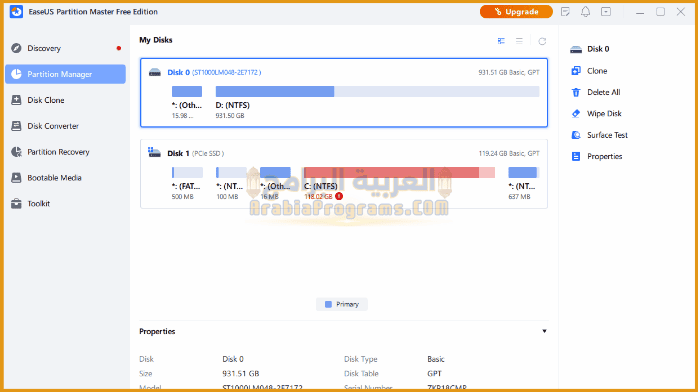Click the Disk 0 hard drive icon

[x=154, y=72]
